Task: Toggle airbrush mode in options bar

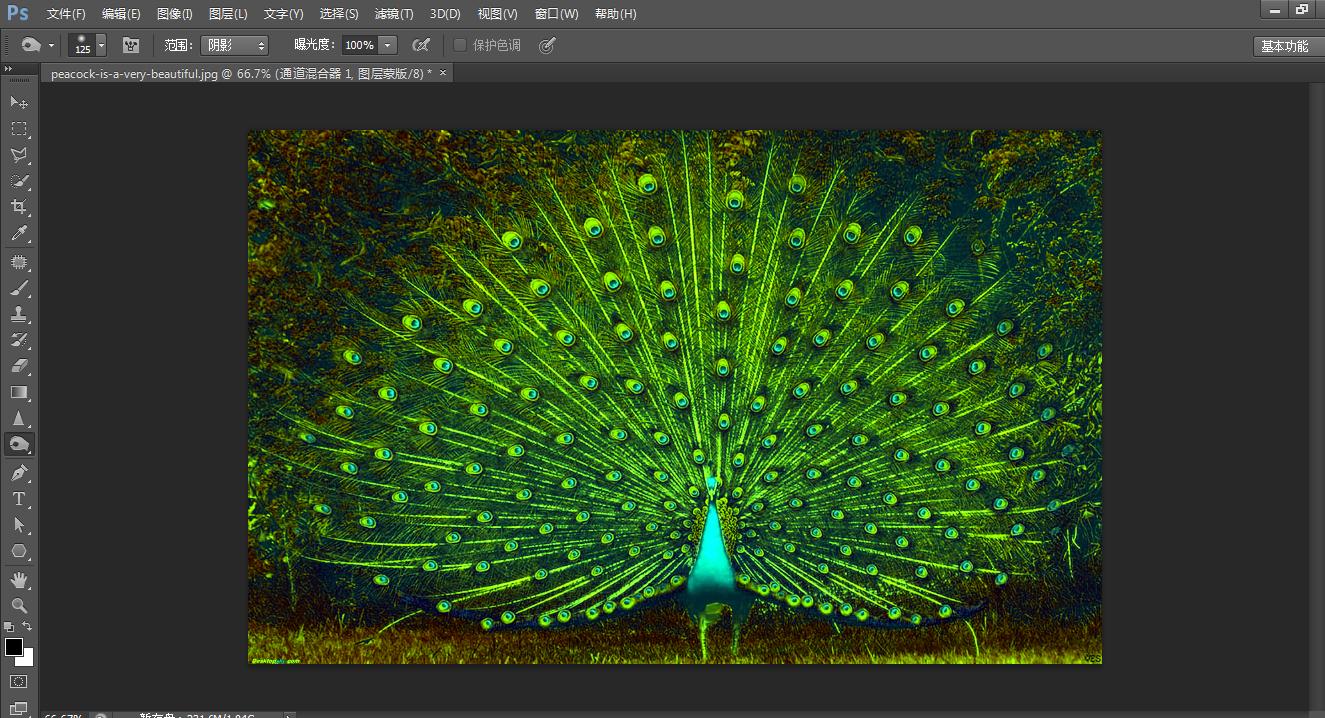Action: [421, 45]
